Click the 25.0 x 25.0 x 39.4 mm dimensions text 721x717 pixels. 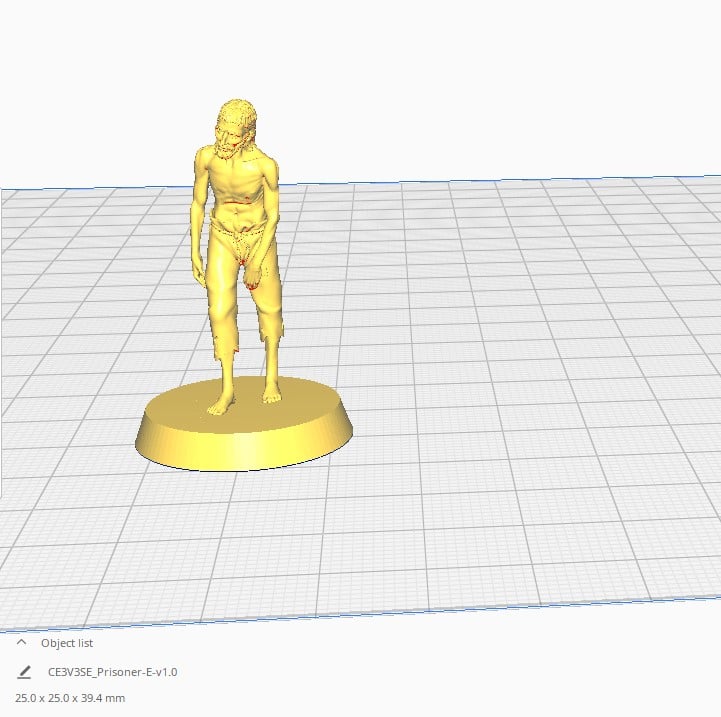point(70,698)
